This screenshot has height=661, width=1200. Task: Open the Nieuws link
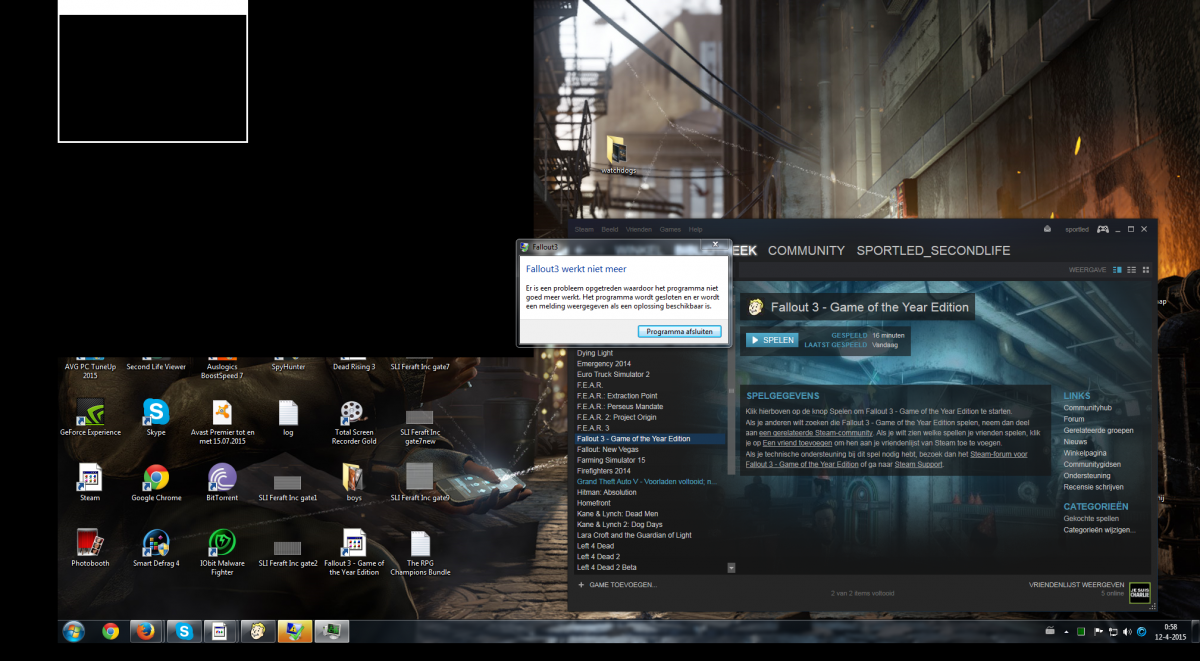pos(1075,441)
